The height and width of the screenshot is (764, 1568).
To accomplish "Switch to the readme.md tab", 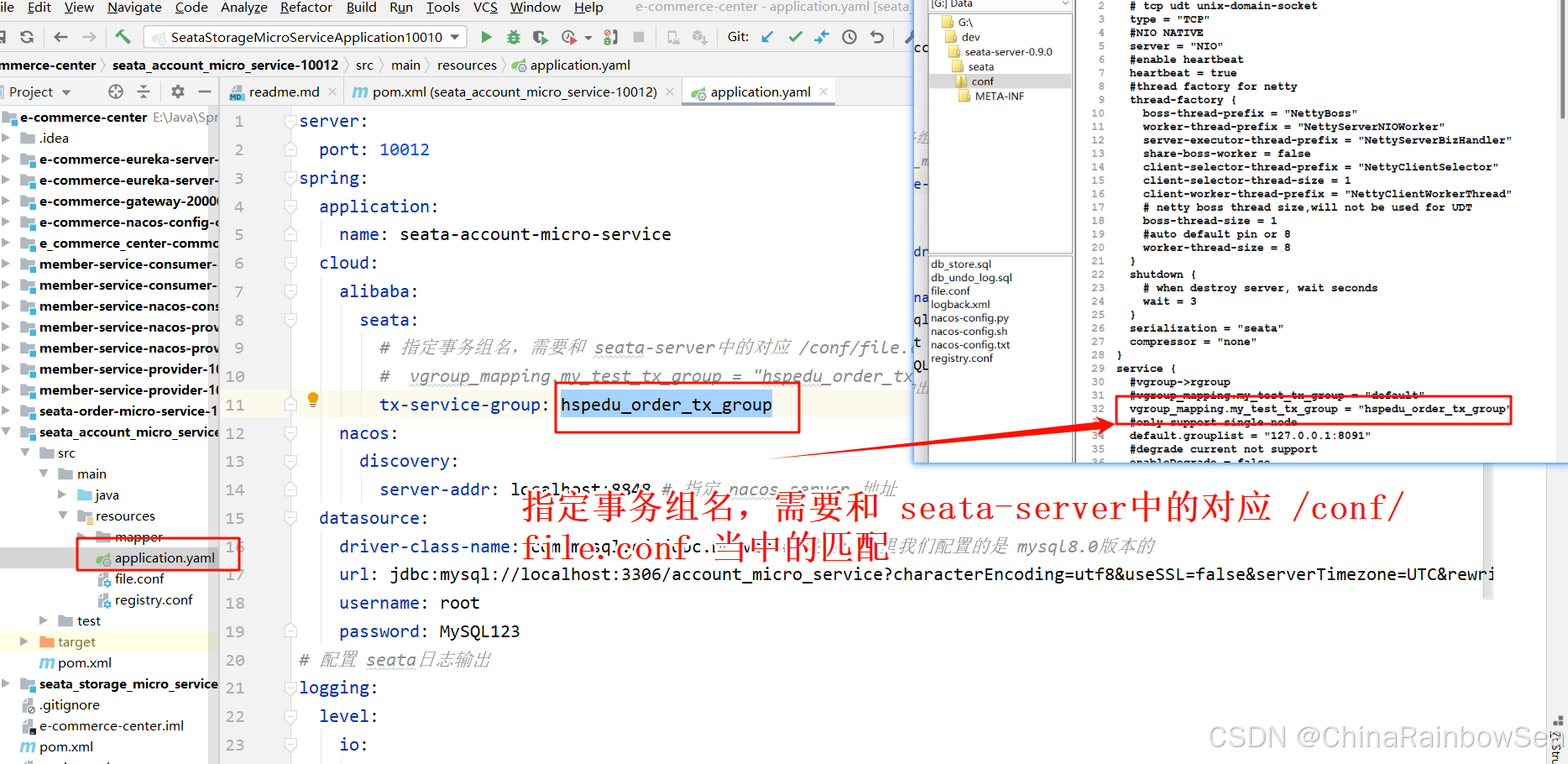I will pos(284,92).
